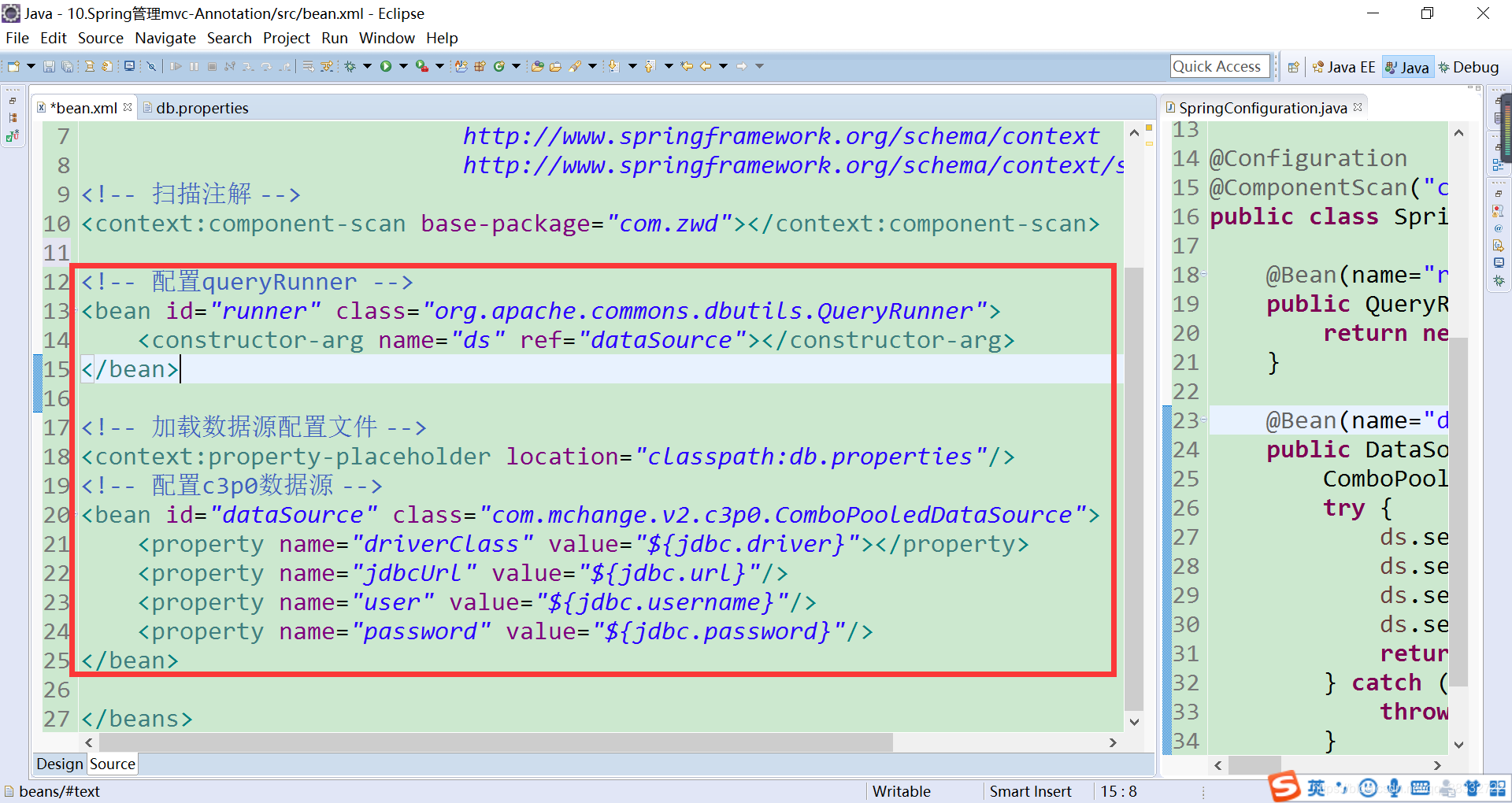Viewport: 1512px width, 803px height.
Task: Click the Sogou toolbox grid icon
Action: pos(1497,787)
